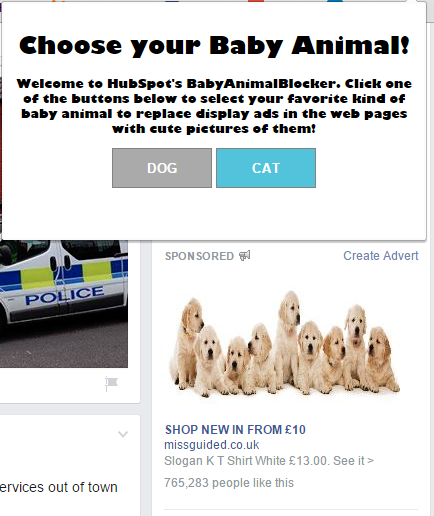The width and height of the screenshot is (434, 516).
Task: Click the 'ervices out of town' post text
Action: click(59, 487)
